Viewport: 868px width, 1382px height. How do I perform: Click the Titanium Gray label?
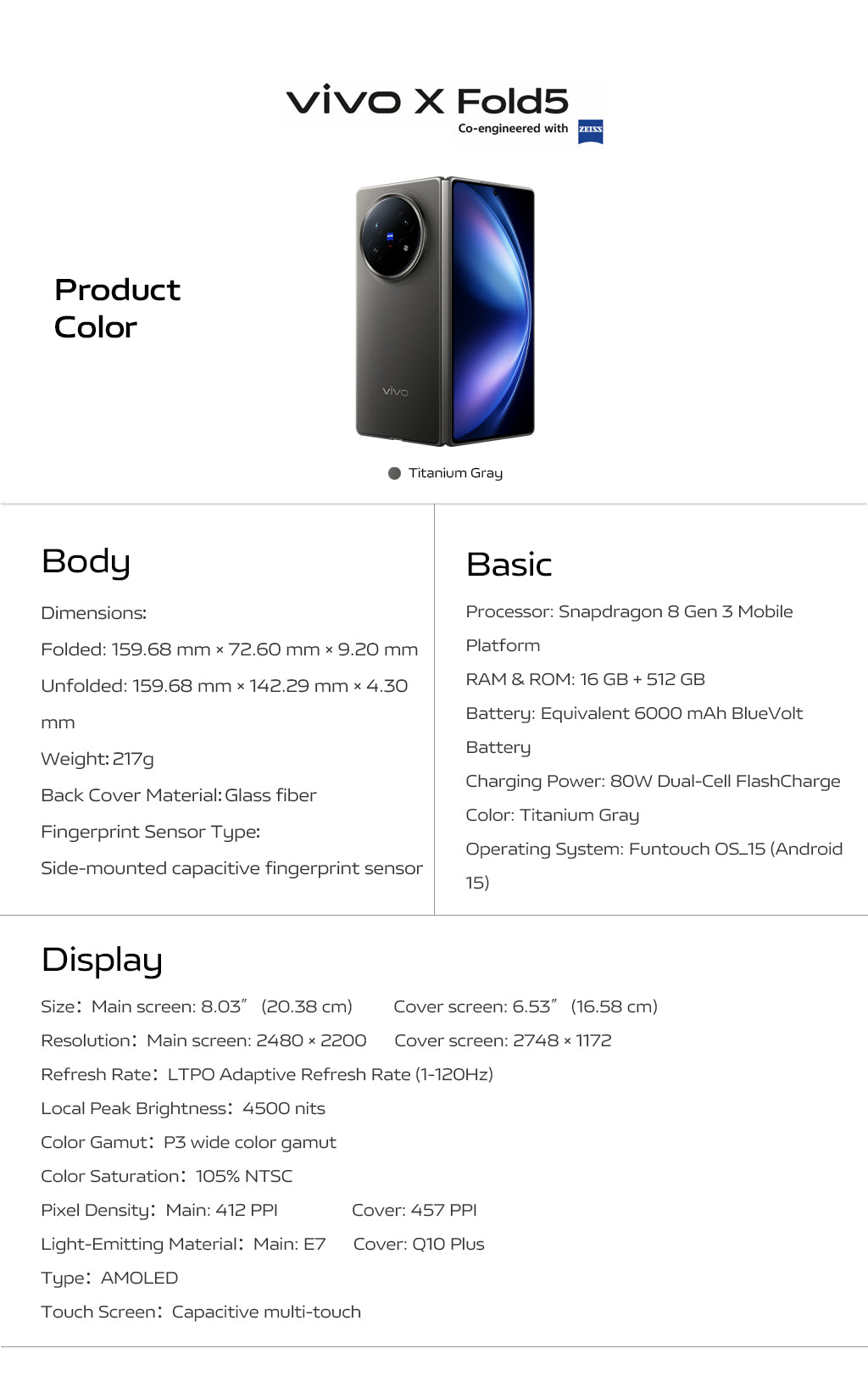point(455,473)
